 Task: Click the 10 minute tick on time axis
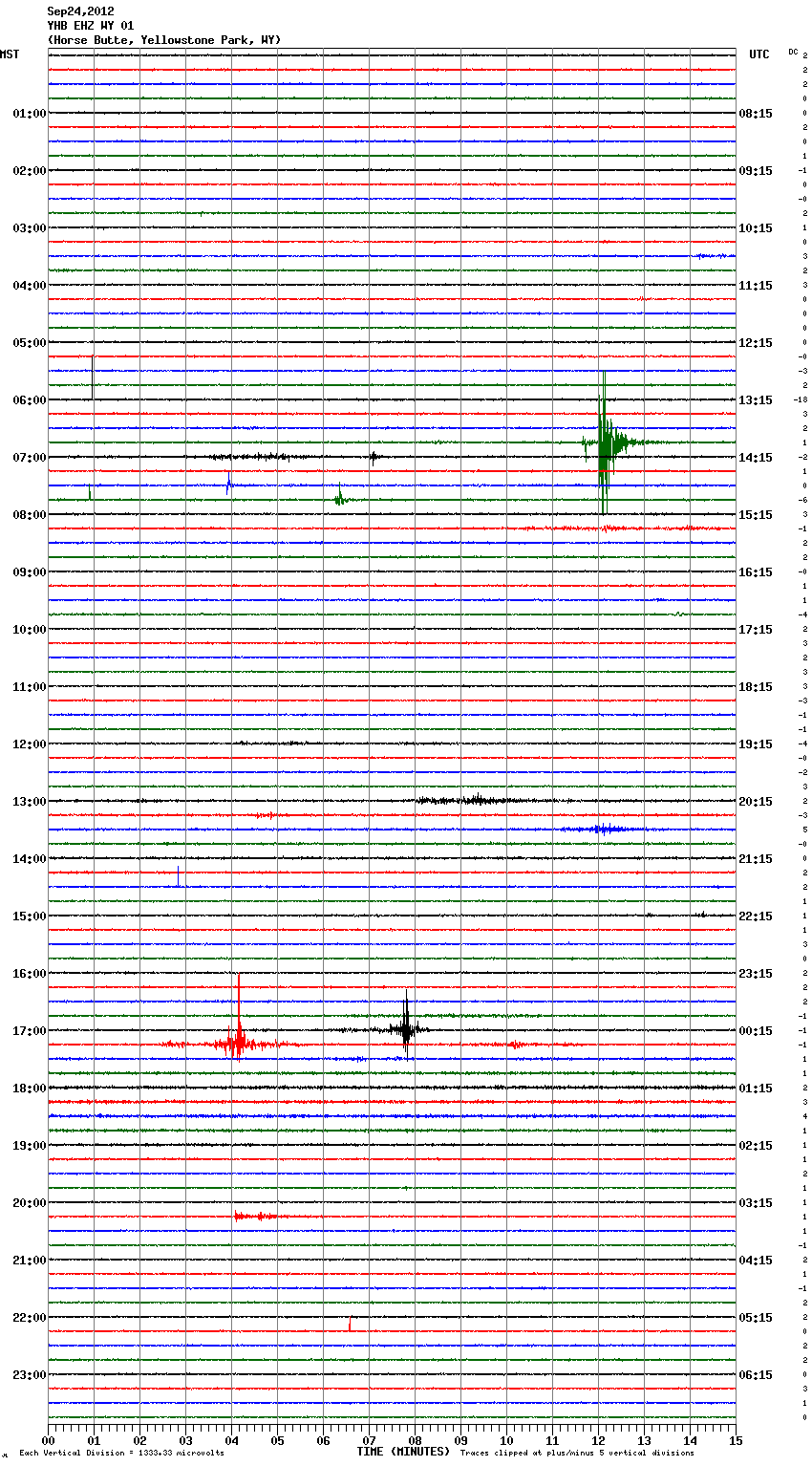point(506,1441)
